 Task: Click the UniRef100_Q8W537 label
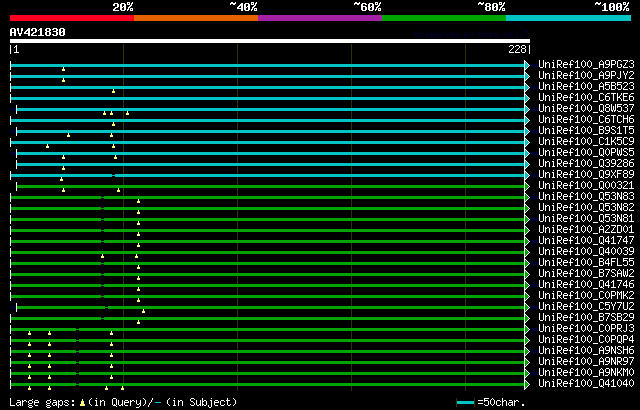coord(586,109)
